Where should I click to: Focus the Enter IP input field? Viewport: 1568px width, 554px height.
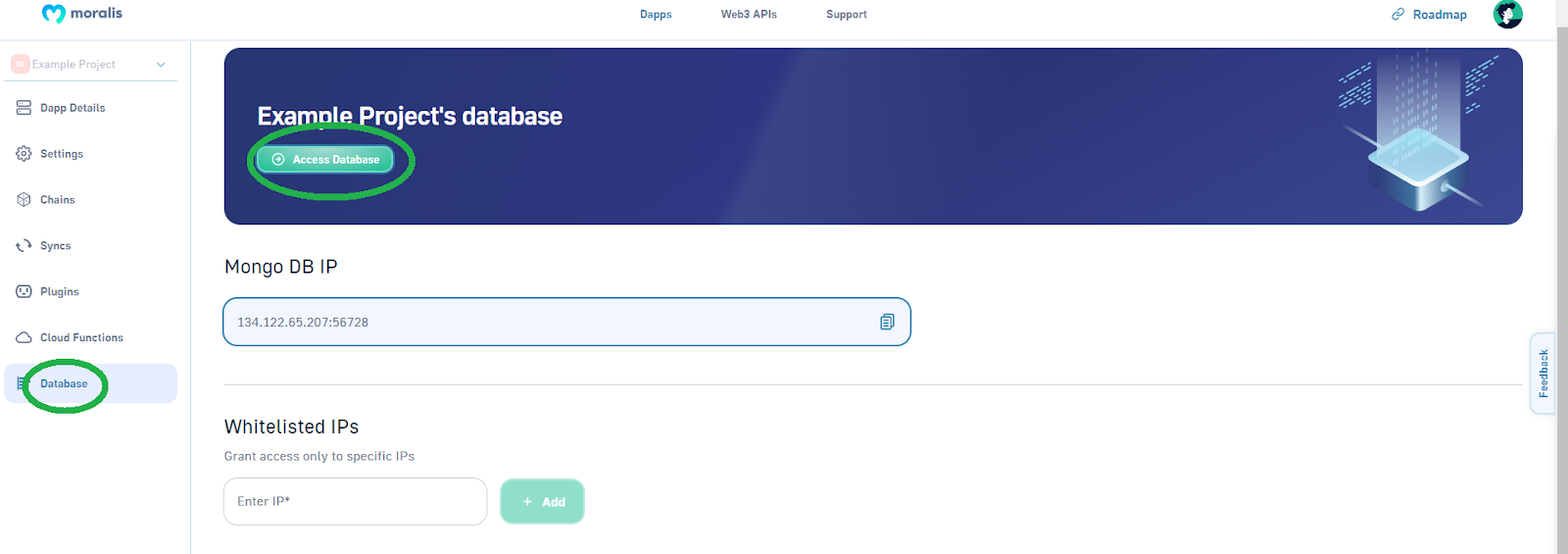355,501
